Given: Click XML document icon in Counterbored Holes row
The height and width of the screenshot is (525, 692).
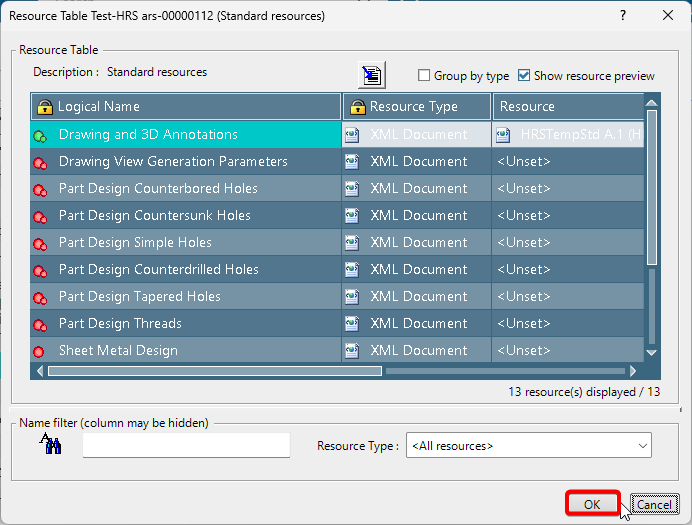Looking at the screenshot, I should click(352, 188).
